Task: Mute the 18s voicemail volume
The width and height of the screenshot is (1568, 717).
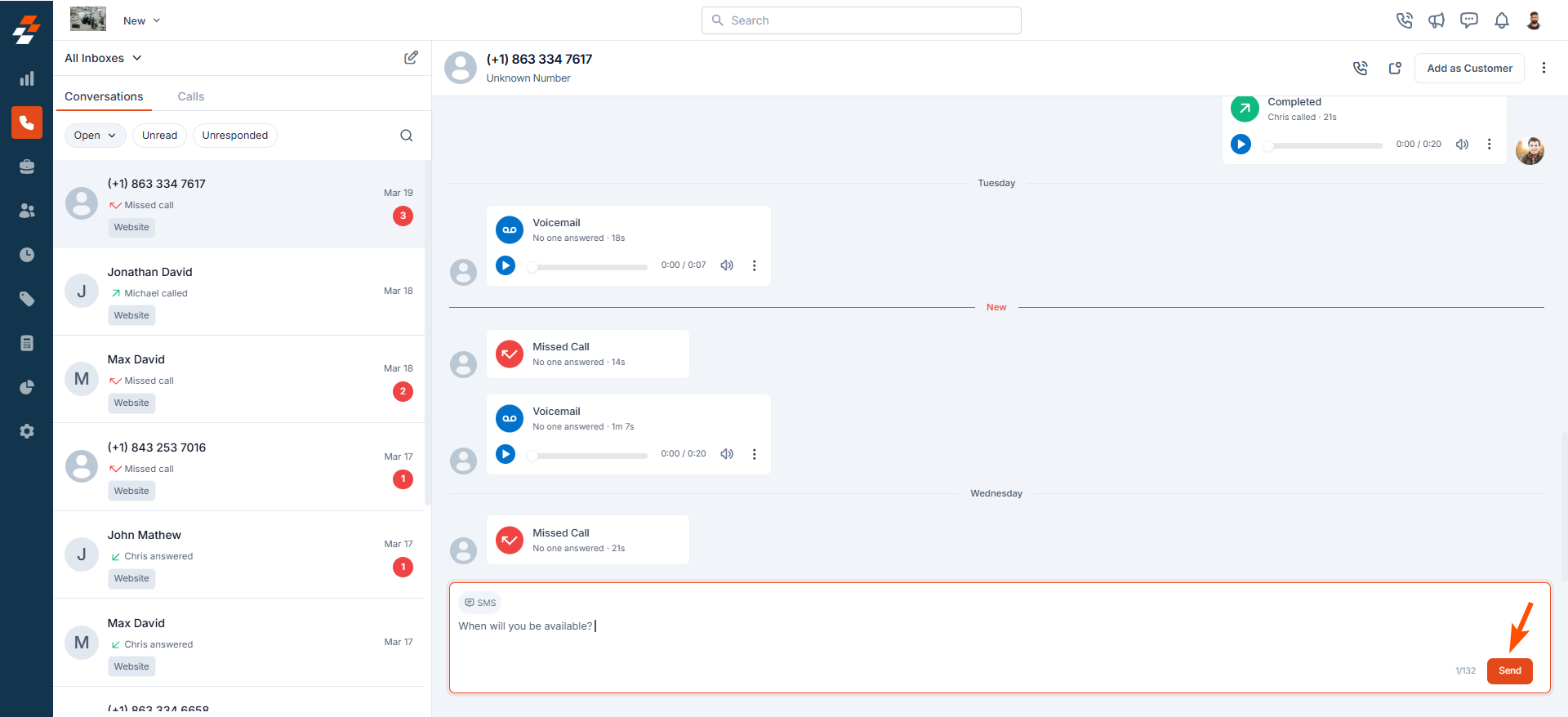Action: 727,265
